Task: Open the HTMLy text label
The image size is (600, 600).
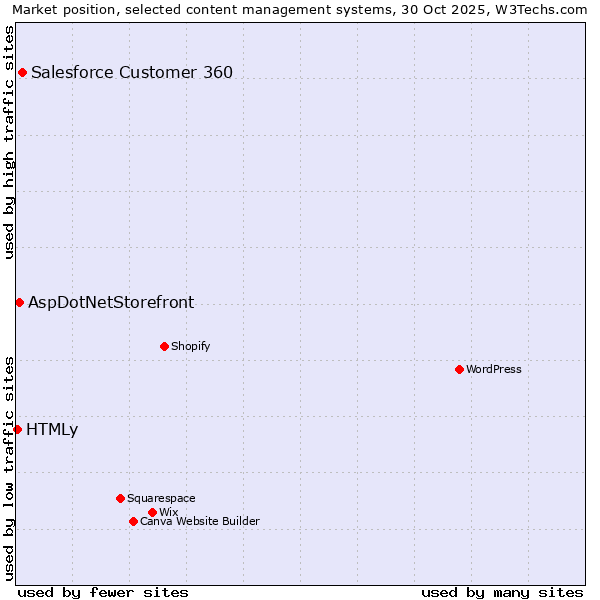Action: tap(52, 430)
